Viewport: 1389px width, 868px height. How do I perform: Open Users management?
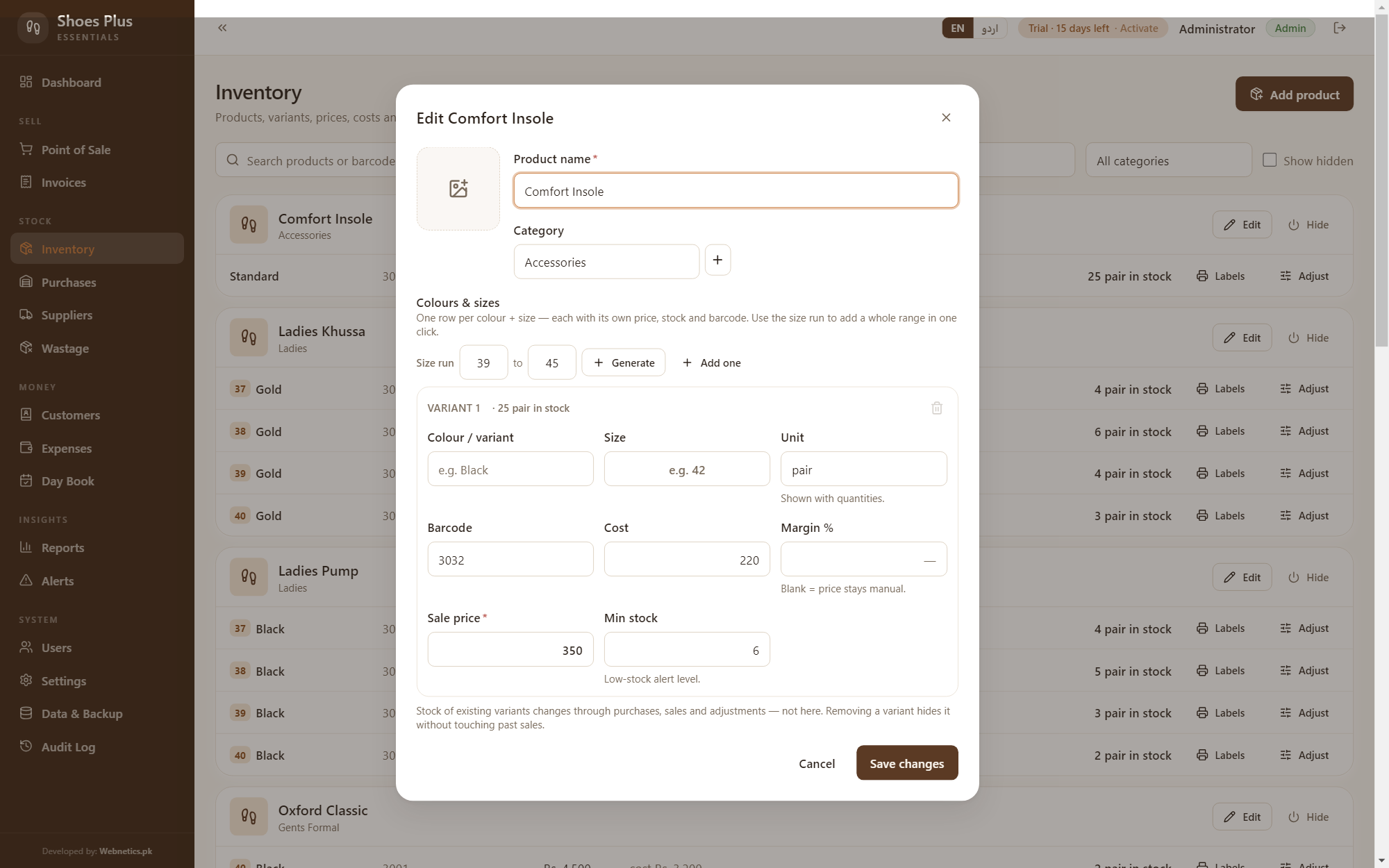(x=97, y=647)
